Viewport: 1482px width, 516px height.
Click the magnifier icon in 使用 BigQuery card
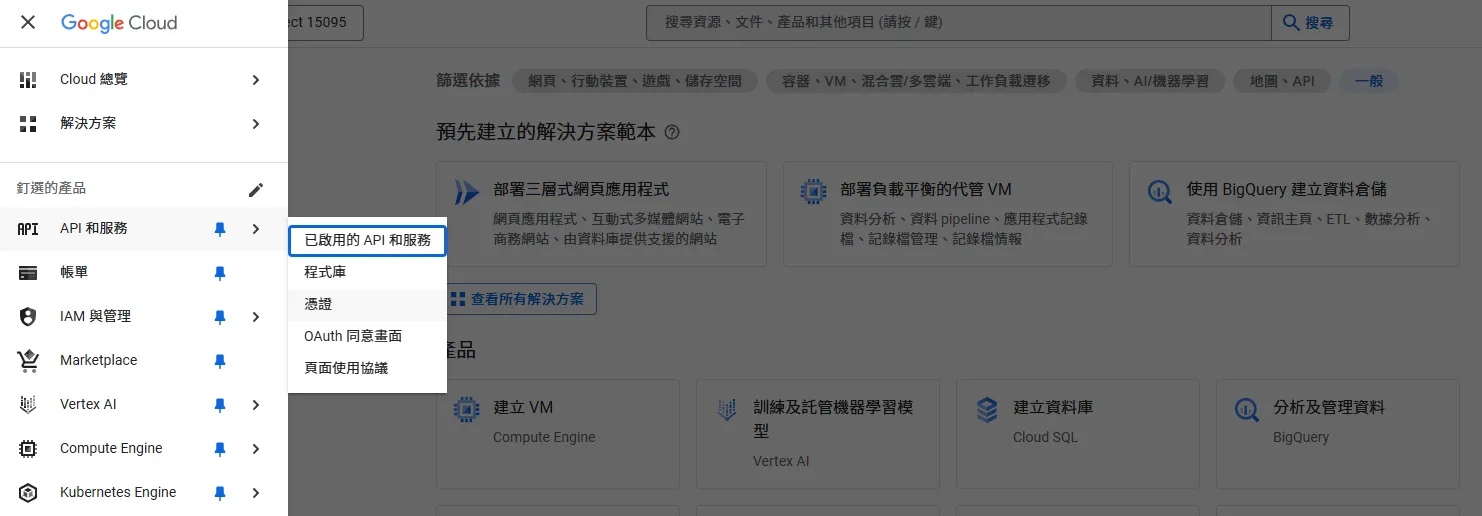[x=1160, y=192]
